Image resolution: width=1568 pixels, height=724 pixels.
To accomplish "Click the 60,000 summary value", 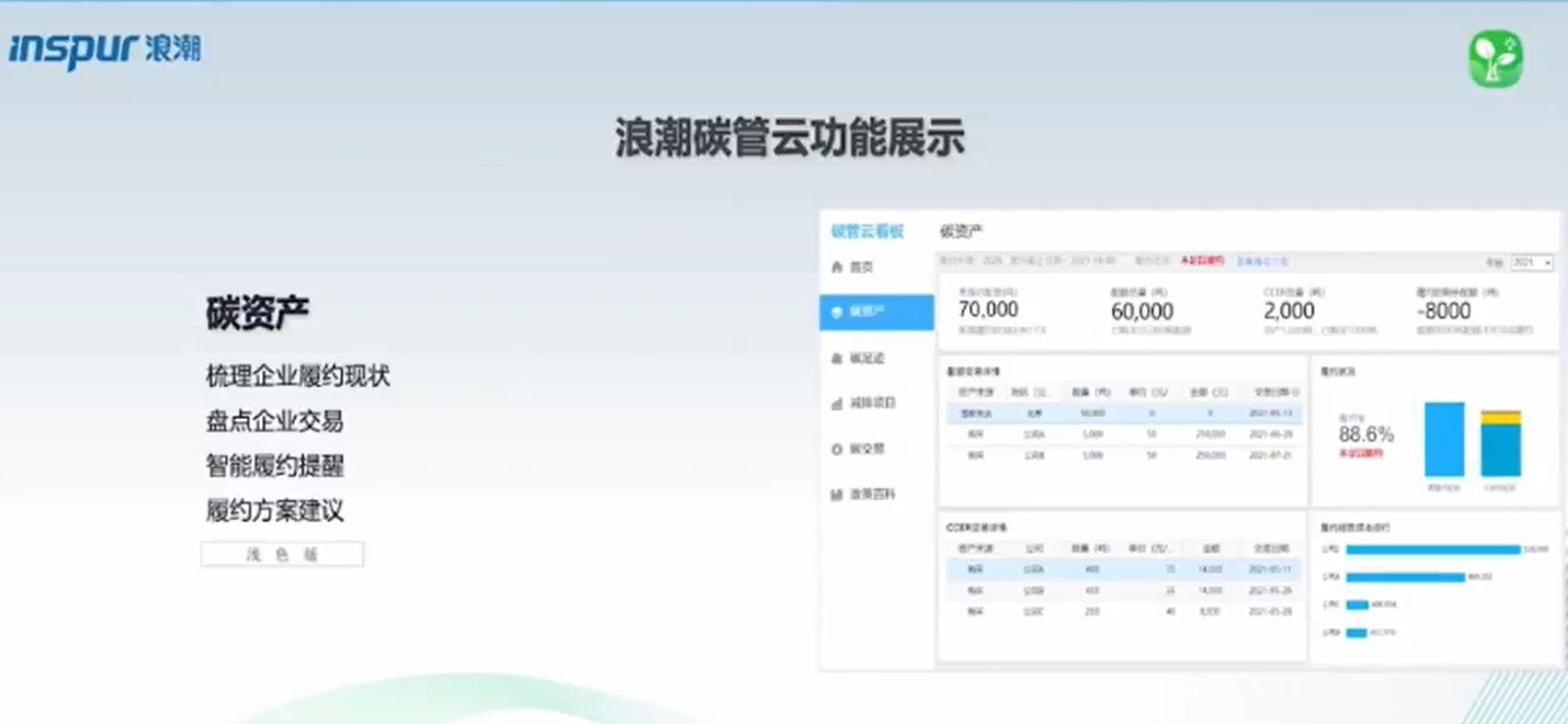I will coord(1142,312).
